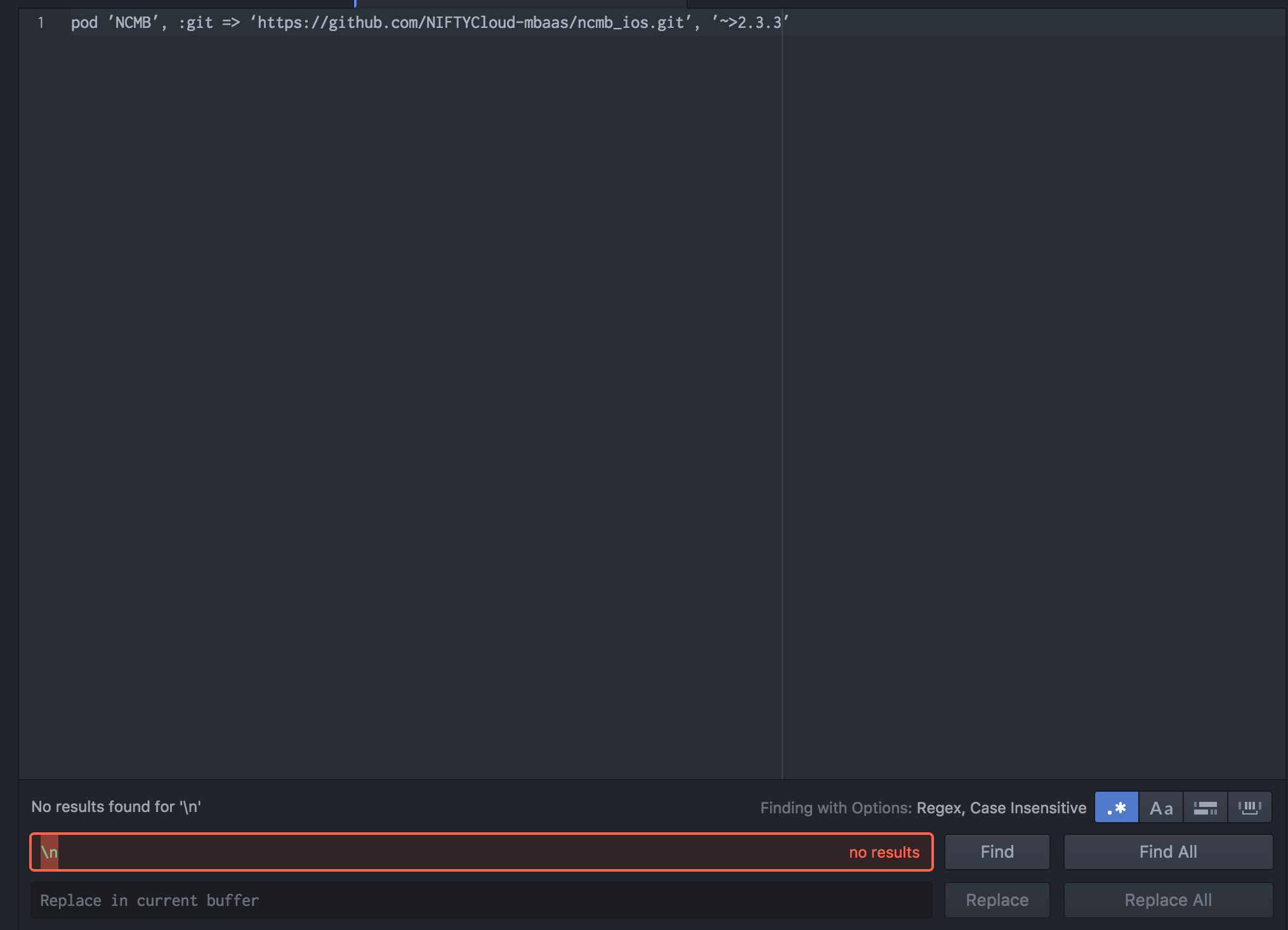The height and width of the screenshot is (930, 1288).
Task: Click the Replace All button
Action: (1167, 900)
